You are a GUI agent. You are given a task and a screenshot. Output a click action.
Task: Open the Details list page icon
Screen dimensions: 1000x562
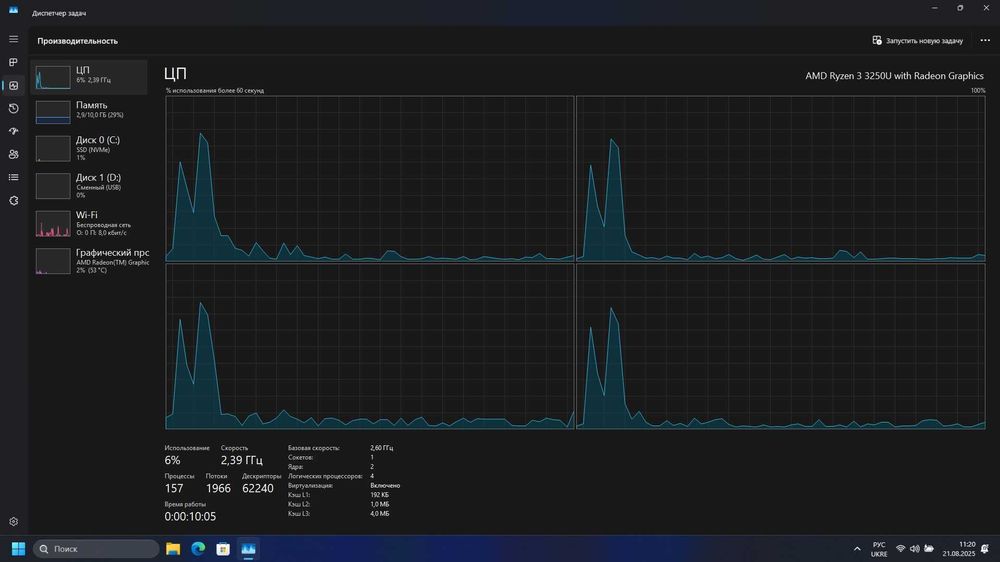[x=13, y=177]
